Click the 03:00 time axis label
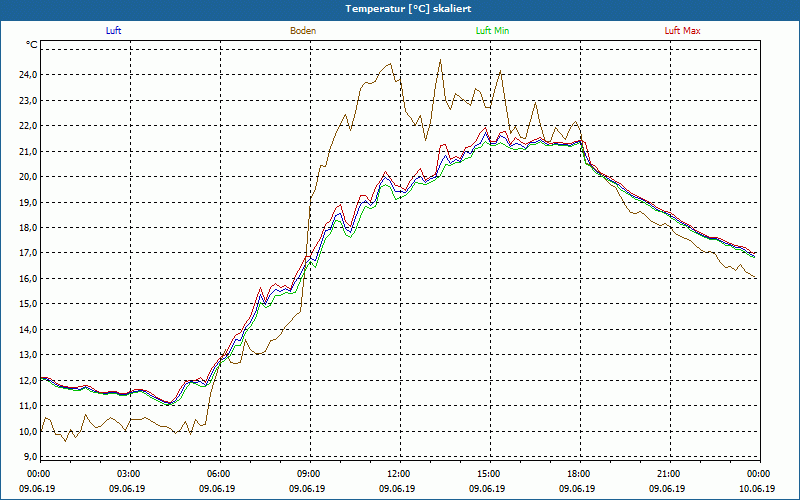800x500 pixels. (130, 474)
